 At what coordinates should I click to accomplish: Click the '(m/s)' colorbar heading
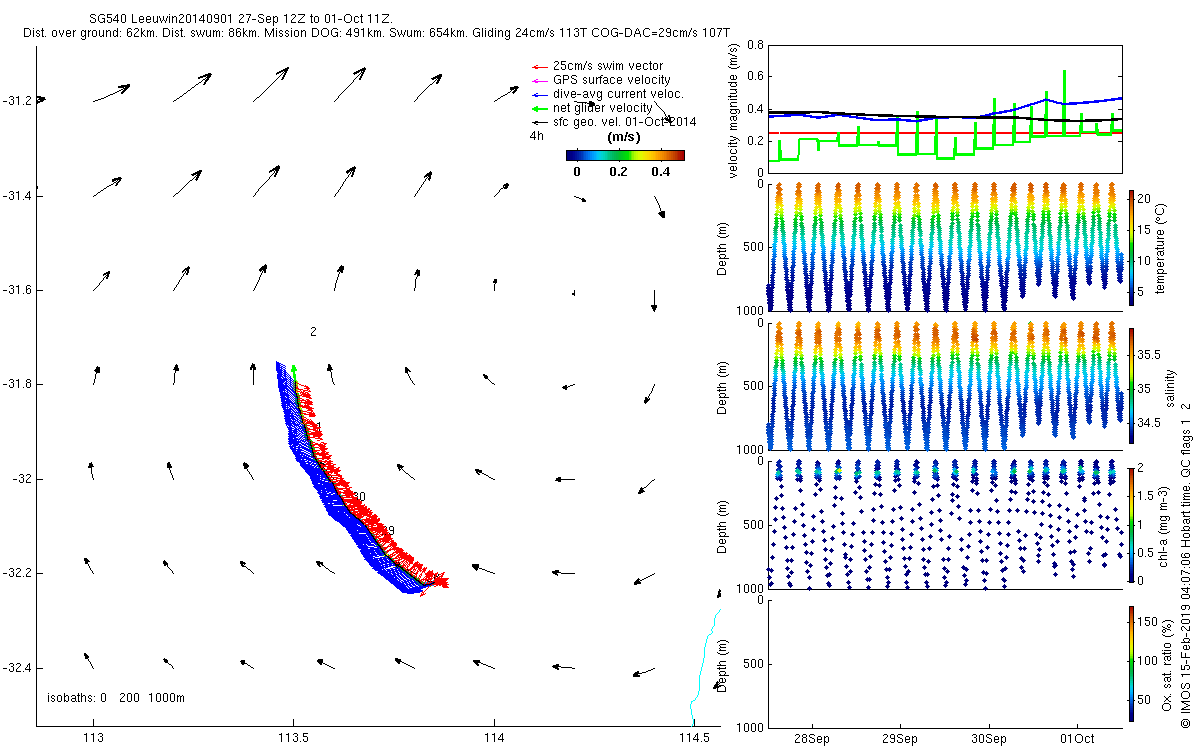625,137
